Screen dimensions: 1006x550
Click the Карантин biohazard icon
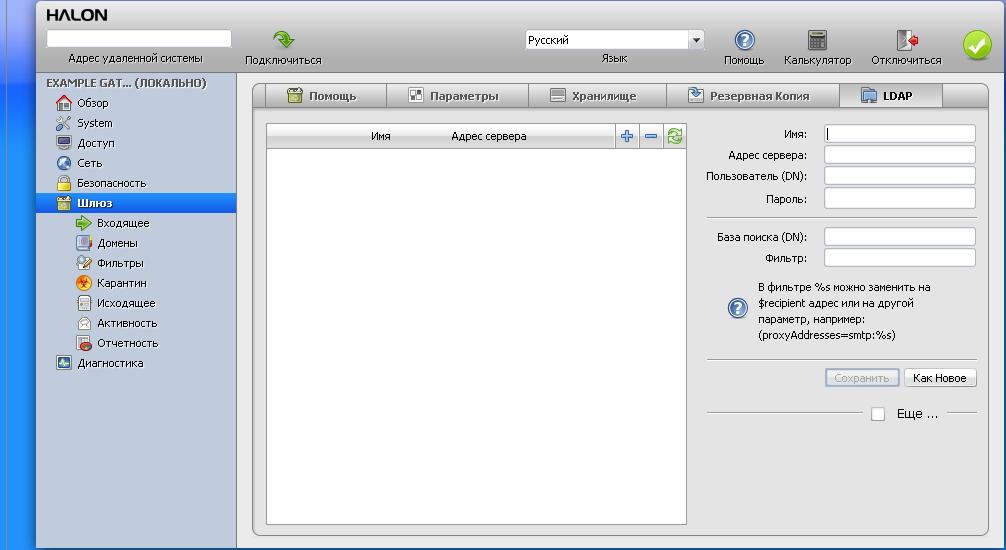(83, 283)
